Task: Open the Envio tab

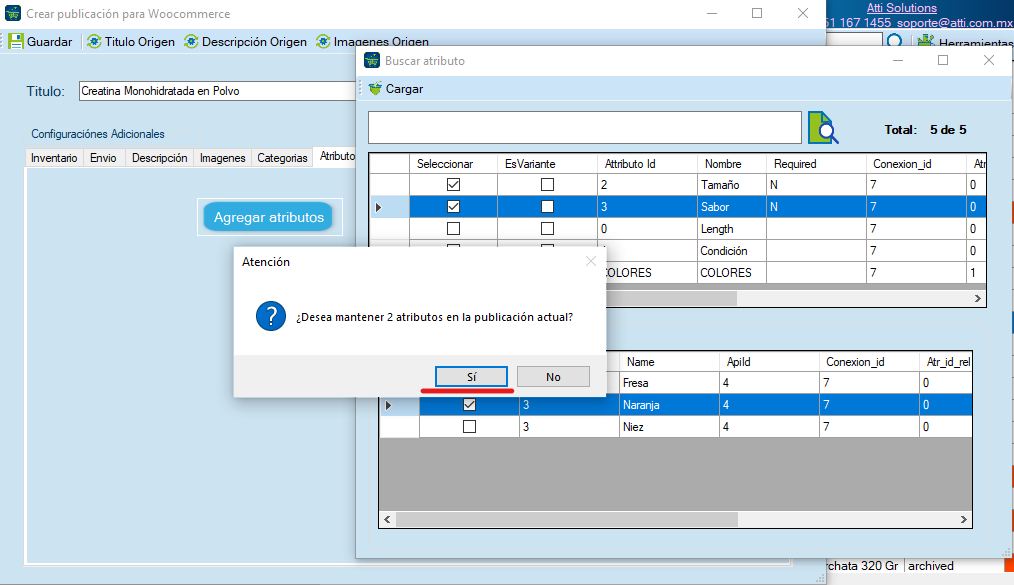Action: (x=103, y=158)
